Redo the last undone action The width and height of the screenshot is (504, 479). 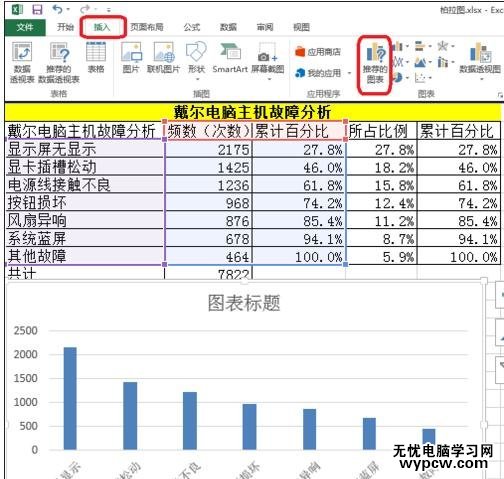86,9
